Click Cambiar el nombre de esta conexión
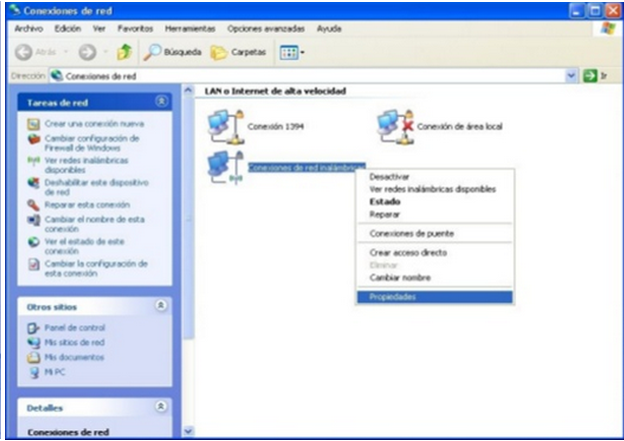Viewport: 624px width, 441px height. click(x=95, y=224)
